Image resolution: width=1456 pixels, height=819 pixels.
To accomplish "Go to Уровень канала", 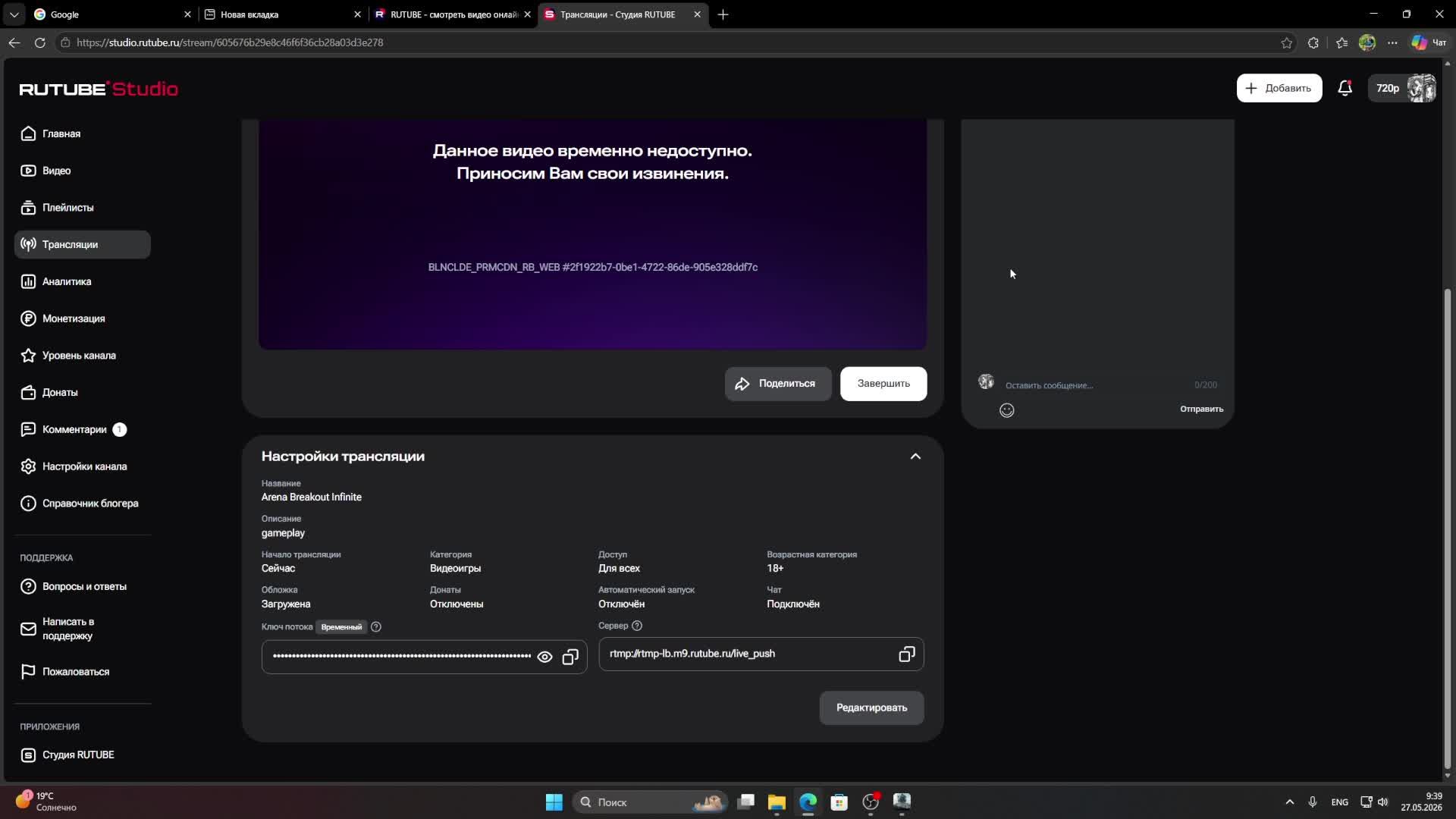I will [82, 356].
